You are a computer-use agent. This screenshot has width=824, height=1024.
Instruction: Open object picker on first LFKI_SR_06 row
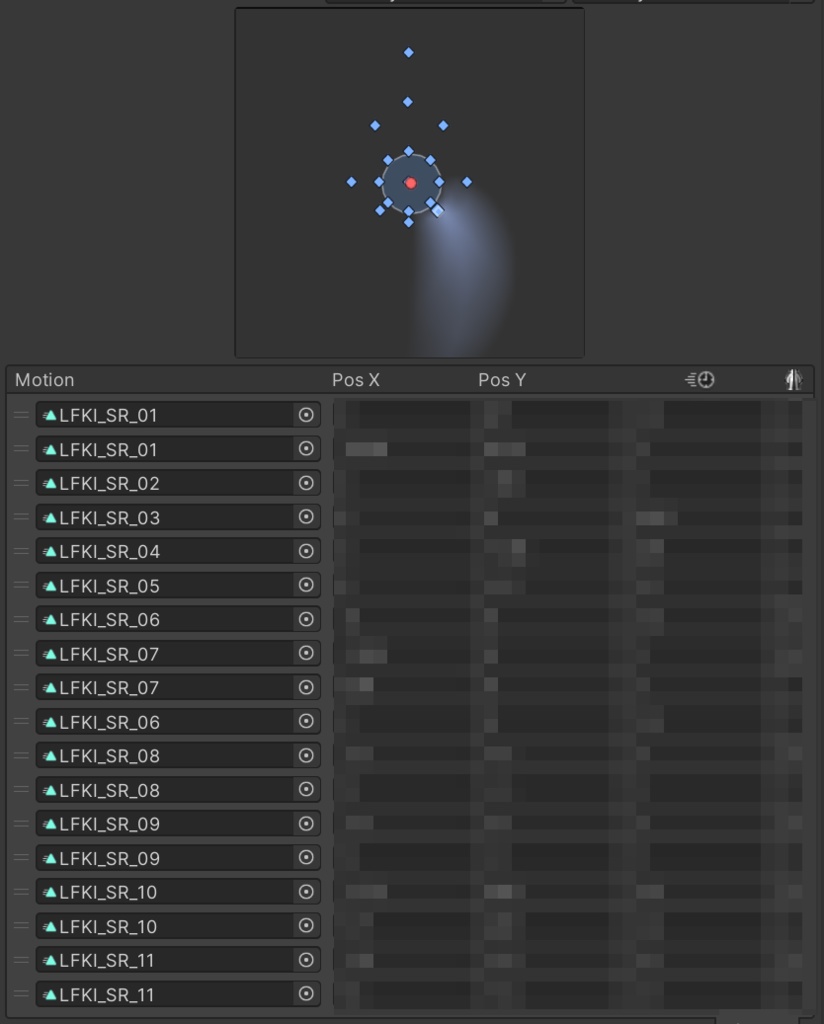306,619
